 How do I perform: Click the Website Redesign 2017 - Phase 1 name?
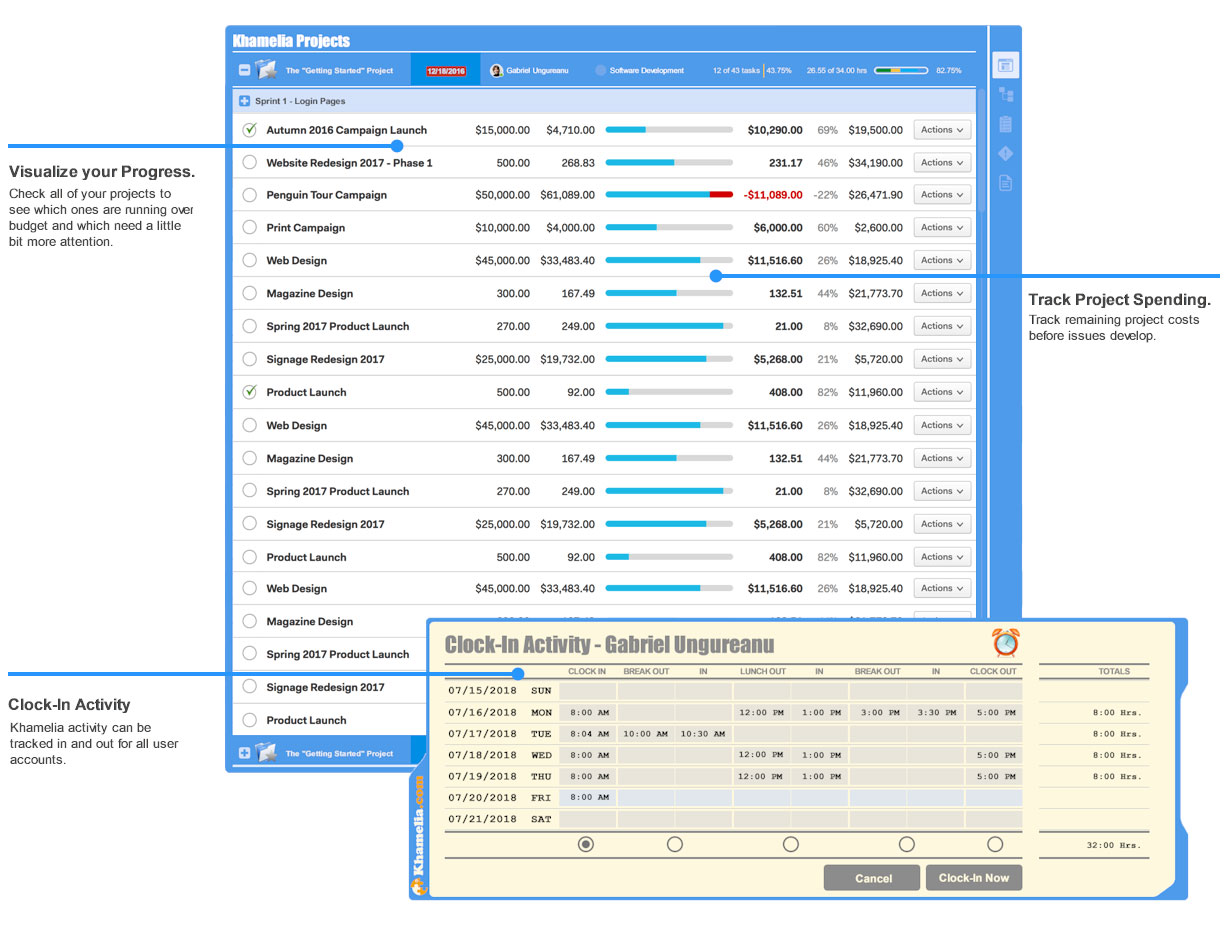pyautogui.click(x=349, y=162)
